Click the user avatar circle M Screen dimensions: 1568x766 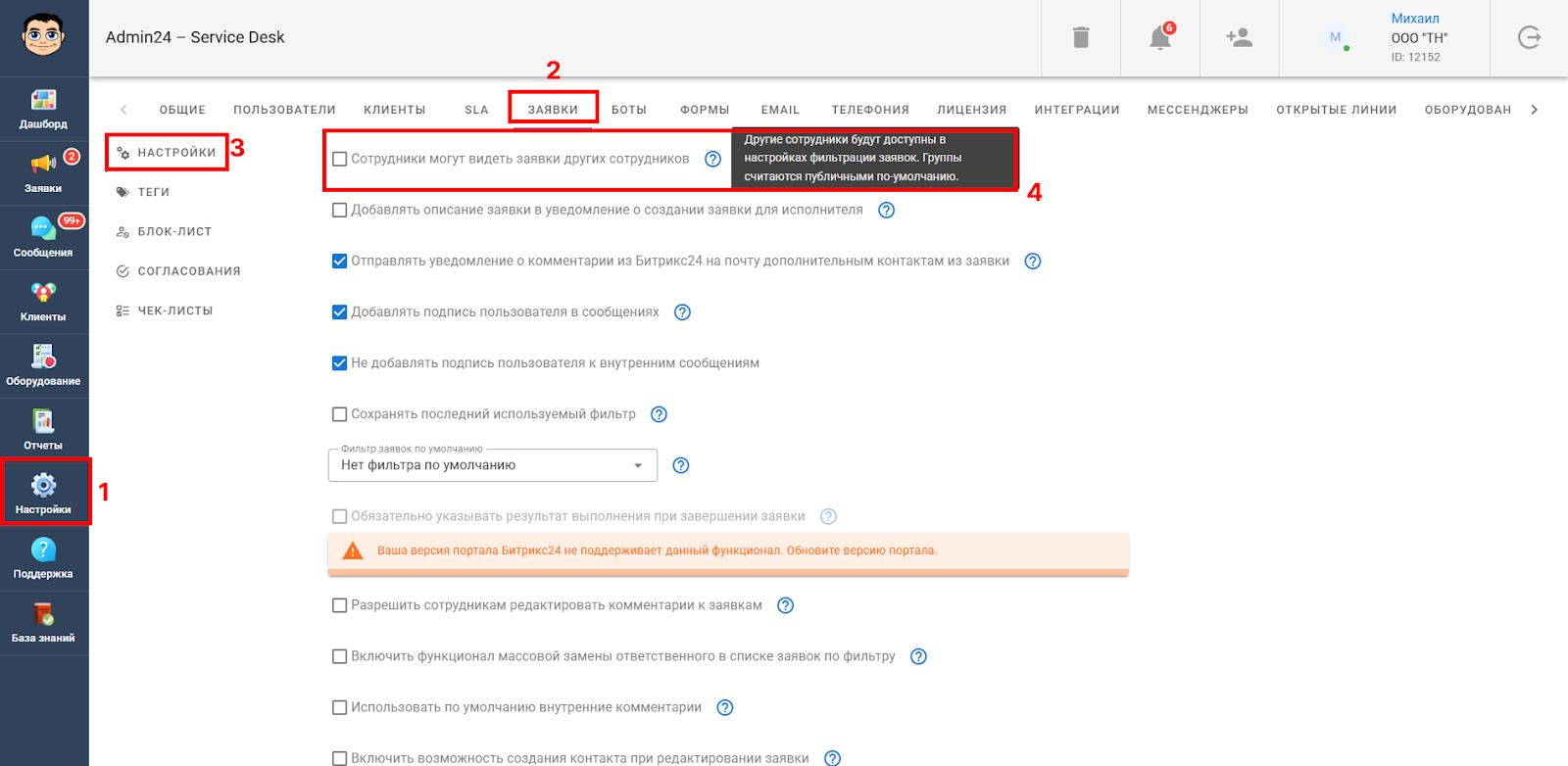point(1335,37)
